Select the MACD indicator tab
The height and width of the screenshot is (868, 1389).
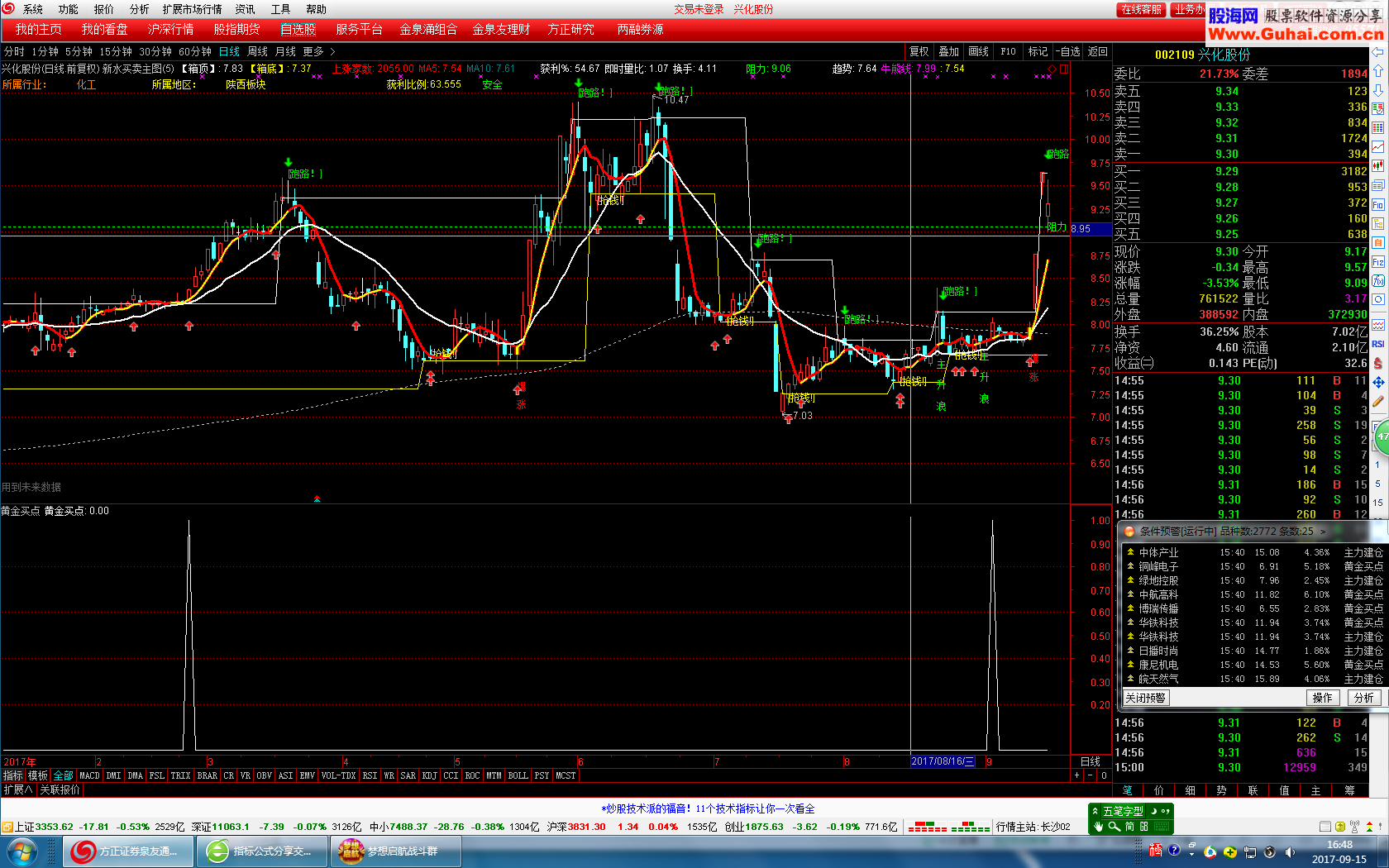(89, 775)
